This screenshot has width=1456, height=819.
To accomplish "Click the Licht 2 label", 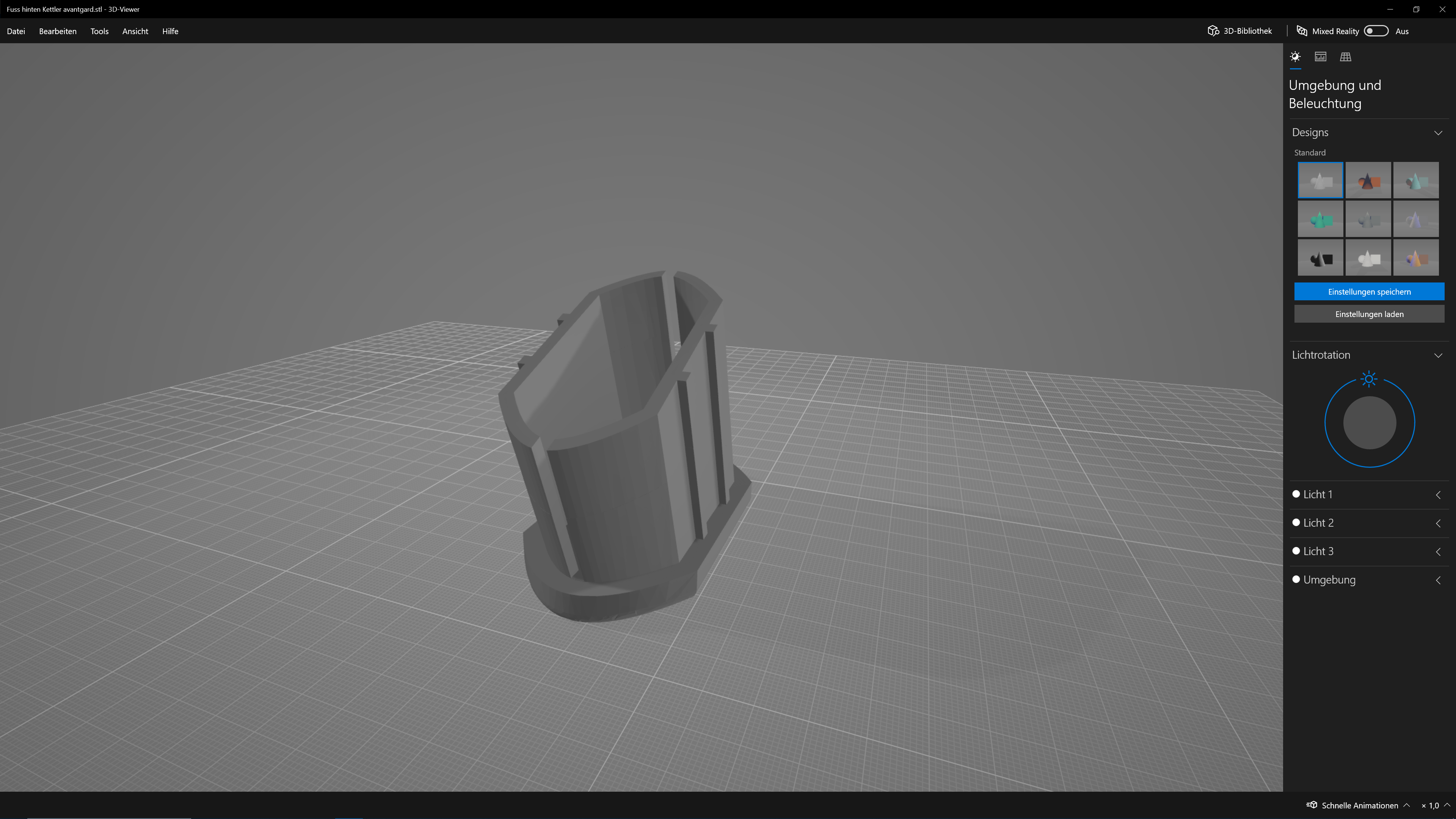I will tap(1318, 523).
